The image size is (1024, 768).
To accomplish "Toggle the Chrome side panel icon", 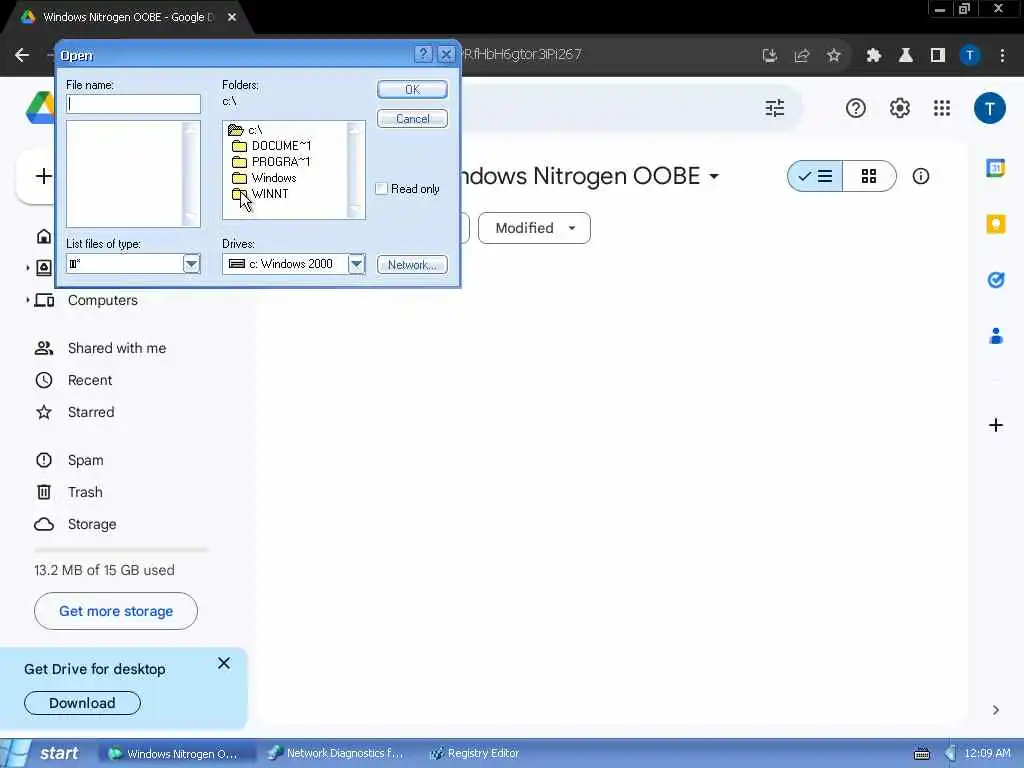I will click(938, 56).
